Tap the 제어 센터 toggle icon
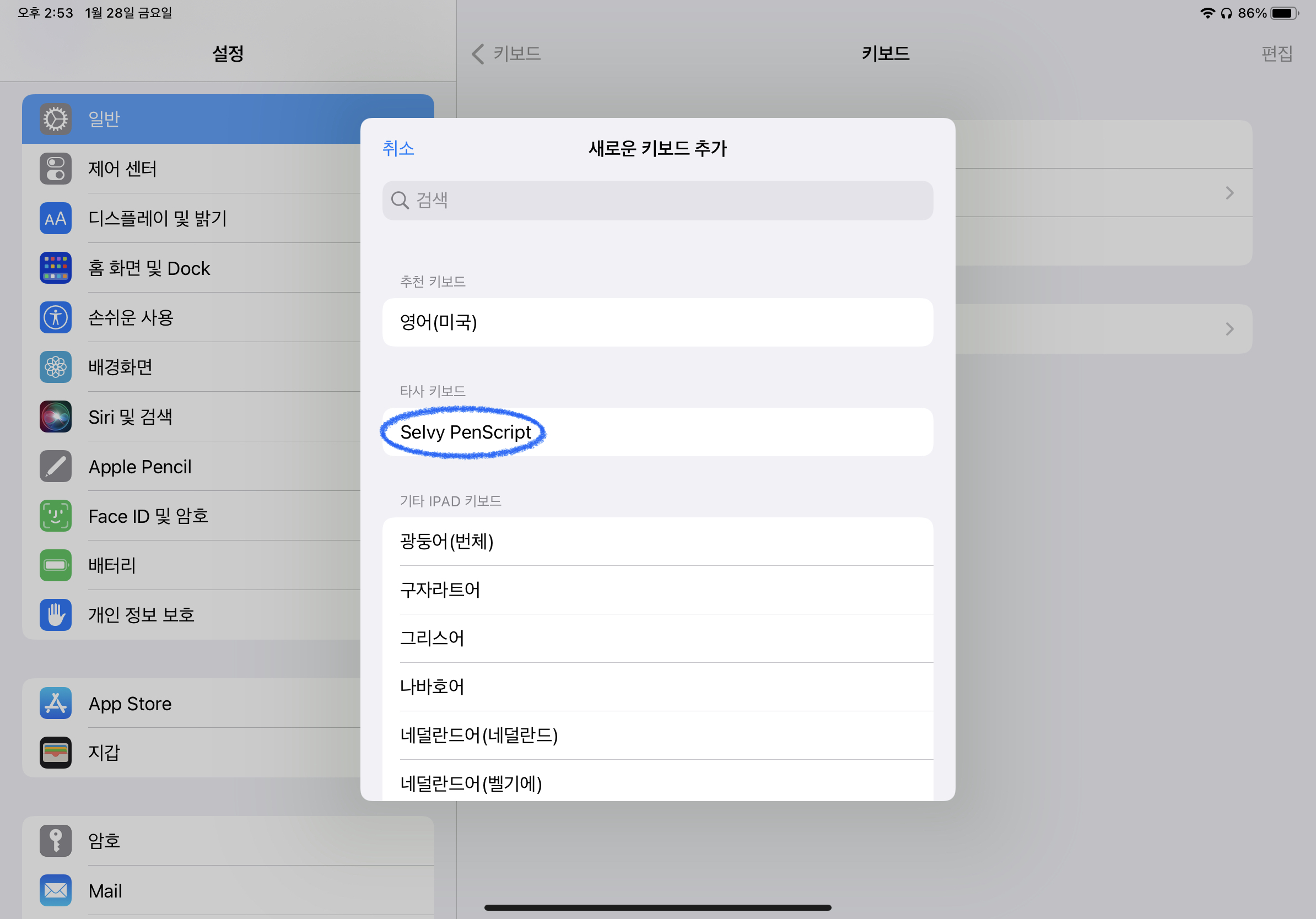The width and height of the screenshot is (1316, 919). pyautogui.click(x=56, y=169)
